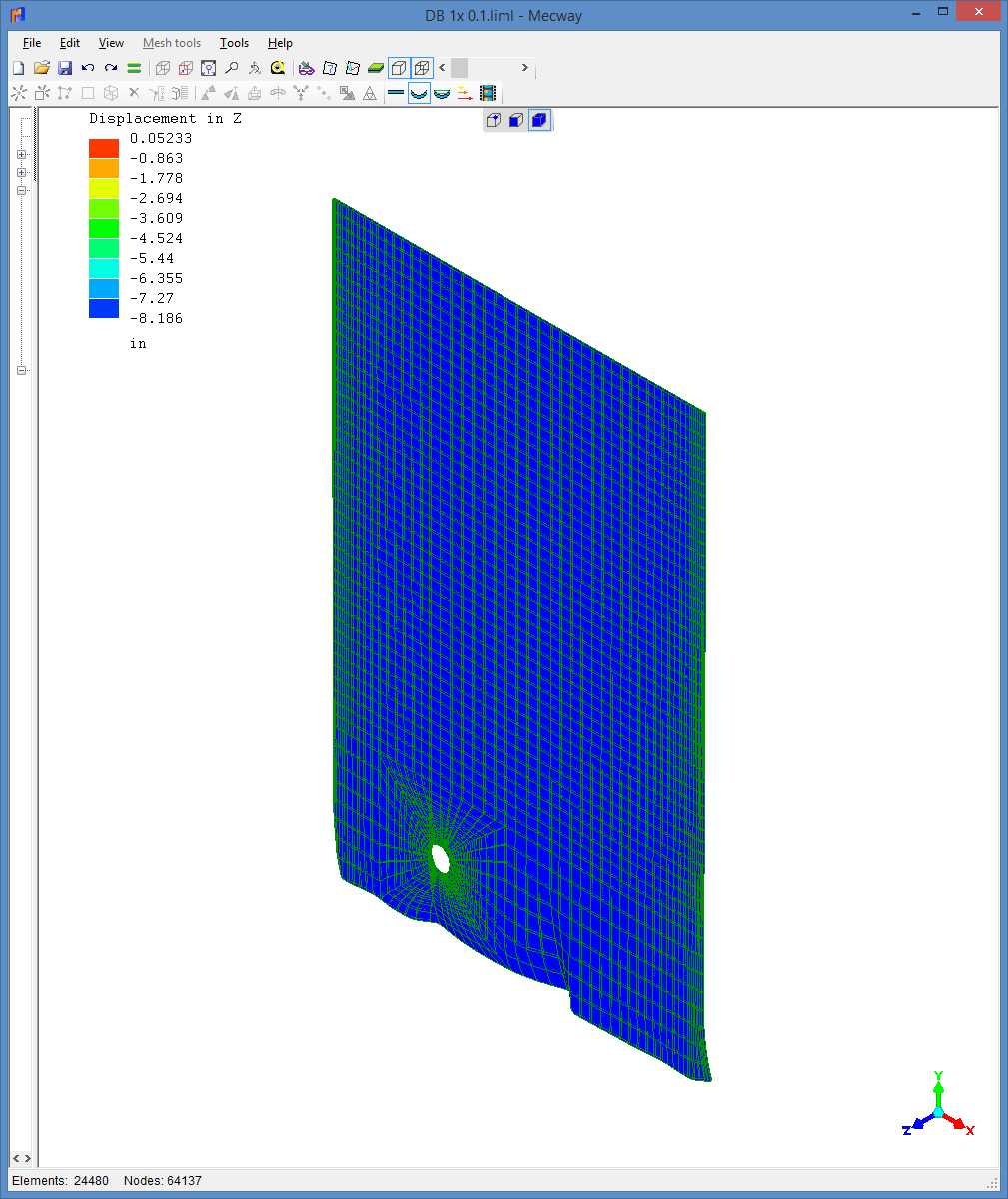Expand first plus node in tree

point(21,155)
